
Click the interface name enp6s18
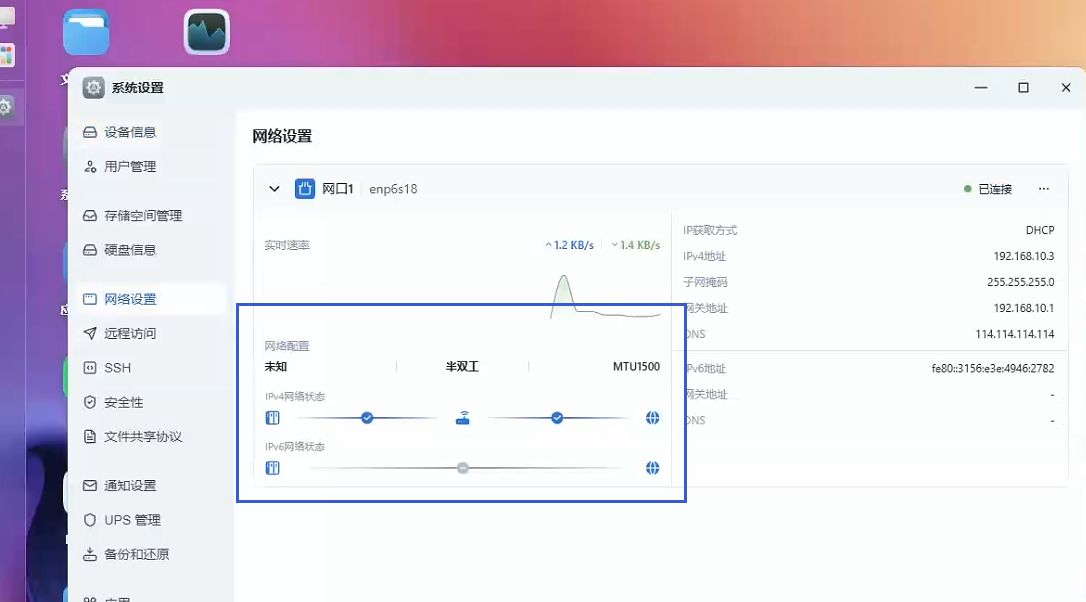(x=393, y=189)
